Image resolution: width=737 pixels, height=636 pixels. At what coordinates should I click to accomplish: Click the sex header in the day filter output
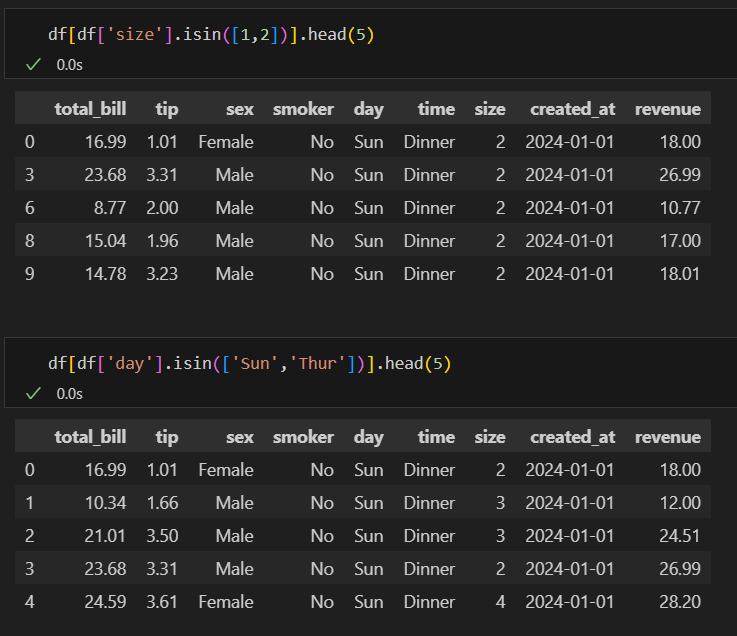click(x=240, y=437)
